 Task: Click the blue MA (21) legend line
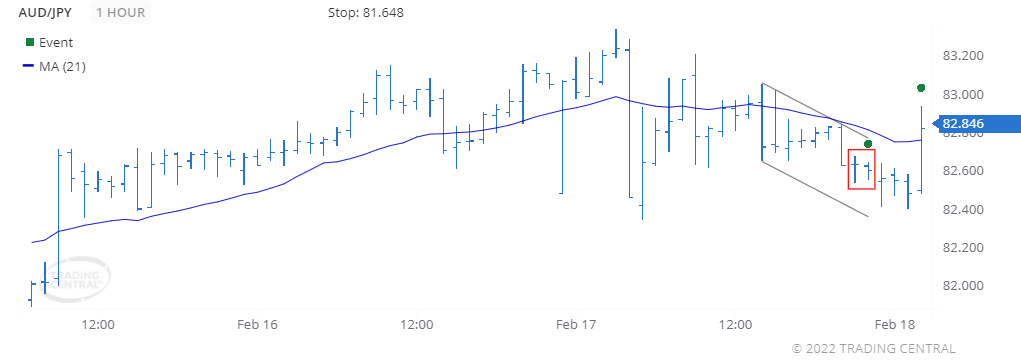click(29, 66)
